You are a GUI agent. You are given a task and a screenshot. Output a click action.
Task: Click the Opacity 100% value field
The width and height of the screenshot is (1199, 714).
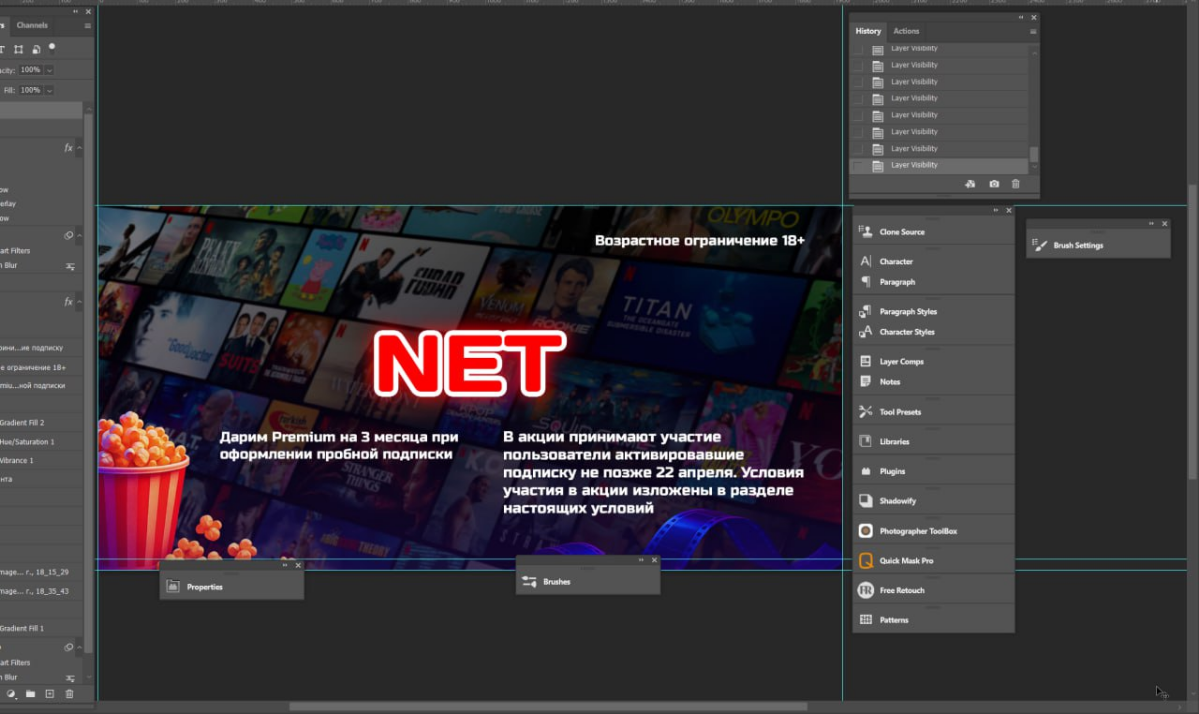pyautogui.click(x=30, y=70)
